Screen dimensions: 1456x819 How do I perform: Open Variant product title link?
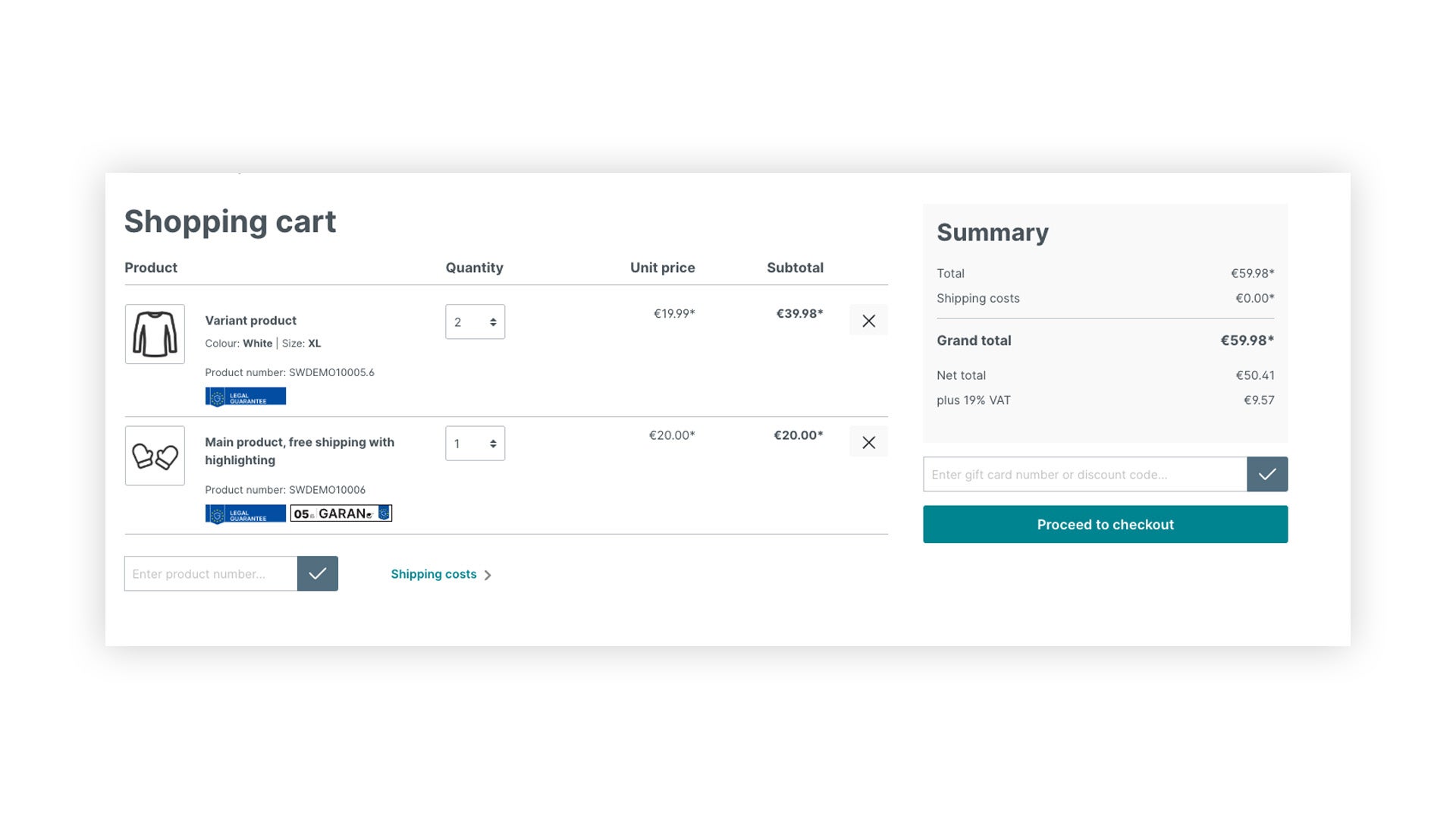tap(250, 321)
